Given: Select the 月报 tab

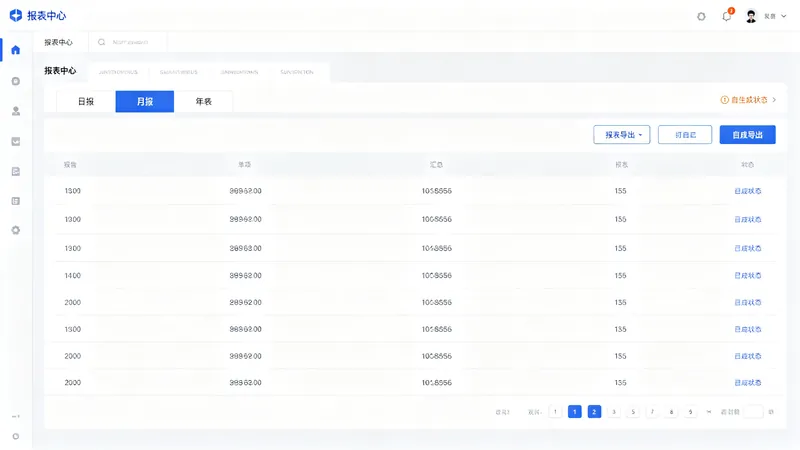Looking at the screenshot, I should click(x=145, y=102).
